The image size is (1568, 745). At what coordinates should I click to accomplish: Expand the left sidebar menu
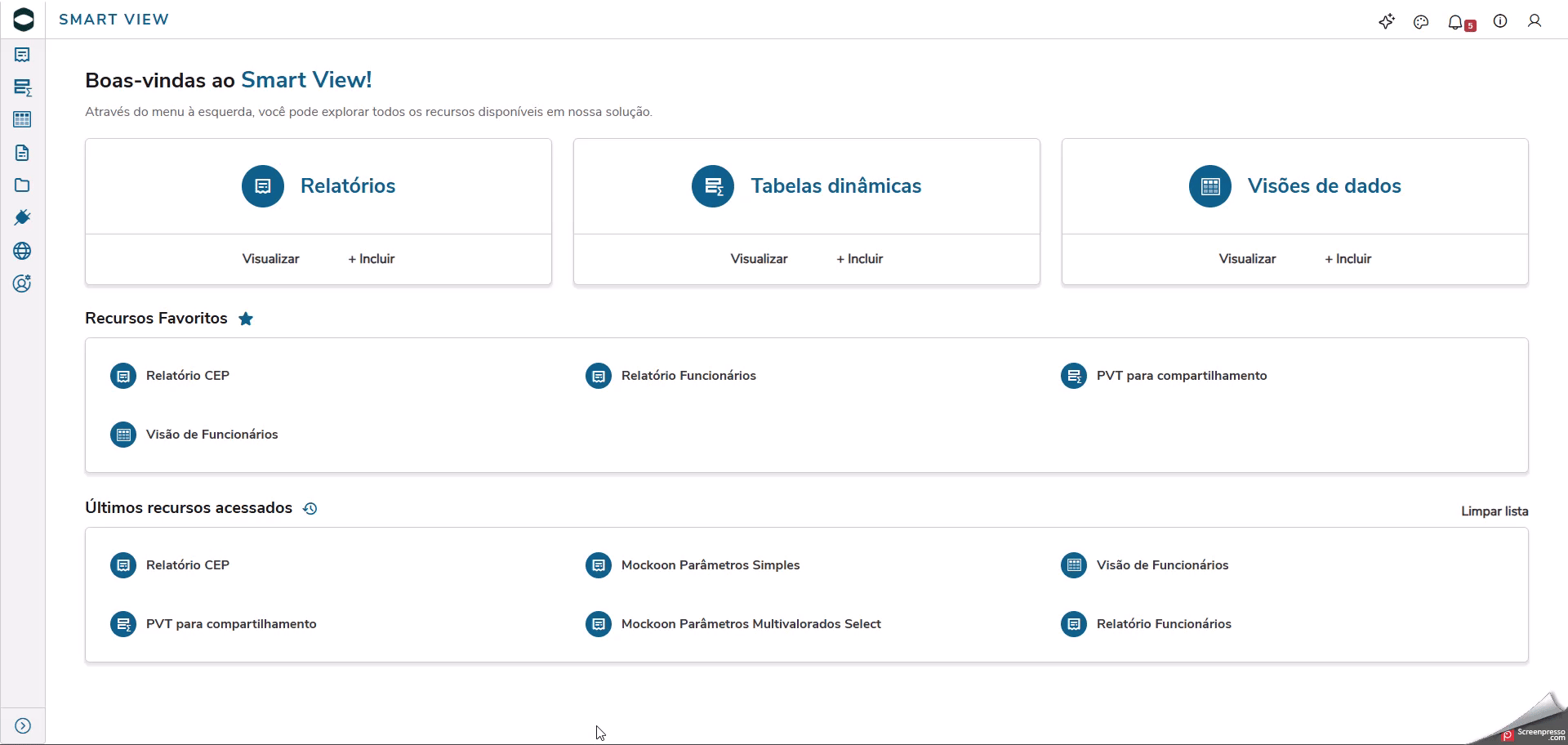pyautogui.click(x=23, y=726)
